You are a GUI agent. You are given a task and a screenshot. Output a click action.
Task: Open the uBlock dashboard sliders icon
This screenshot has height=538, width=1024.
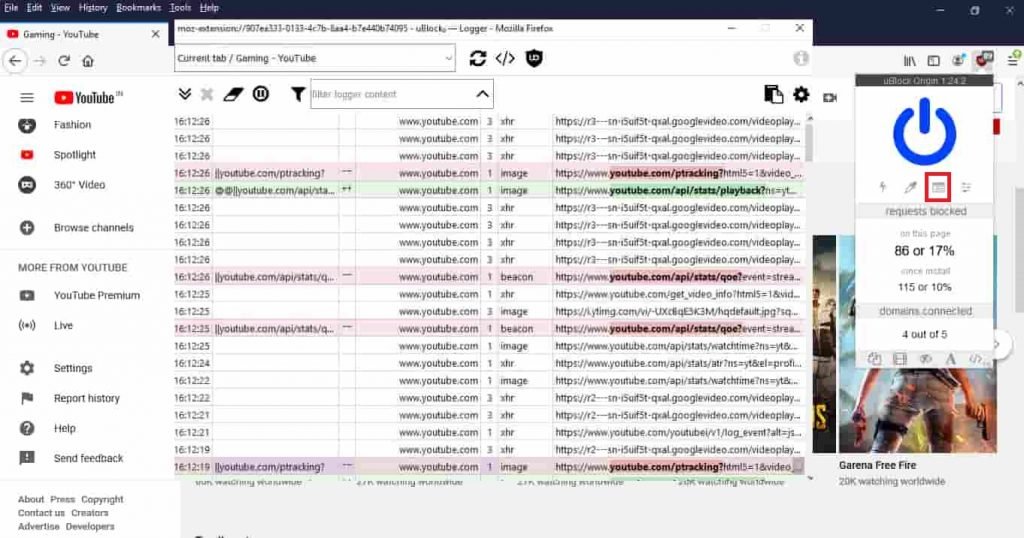(x=966, y=187)
